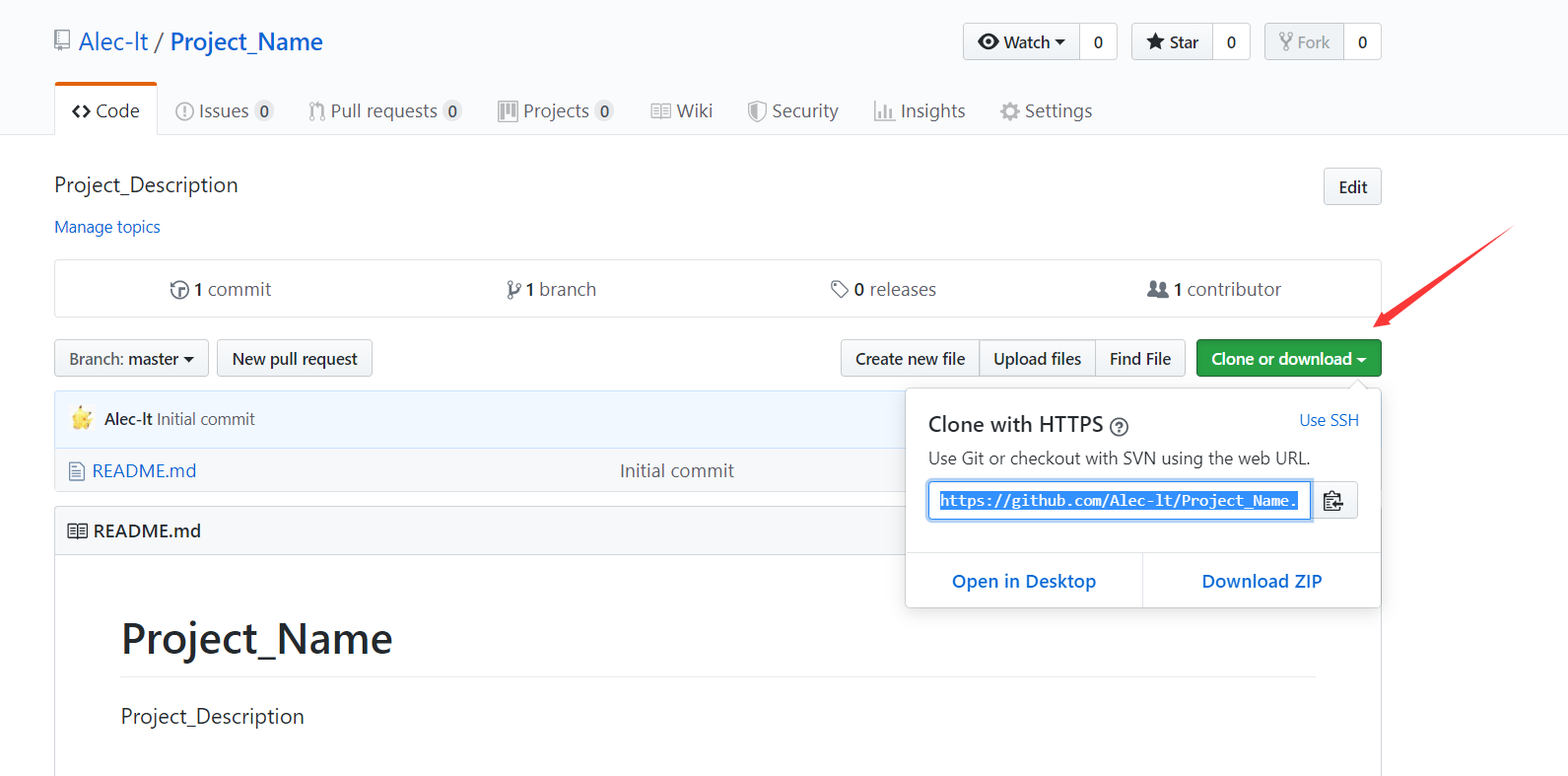Switch to Use SSH
The image size is (1568, 776).
1329,420
